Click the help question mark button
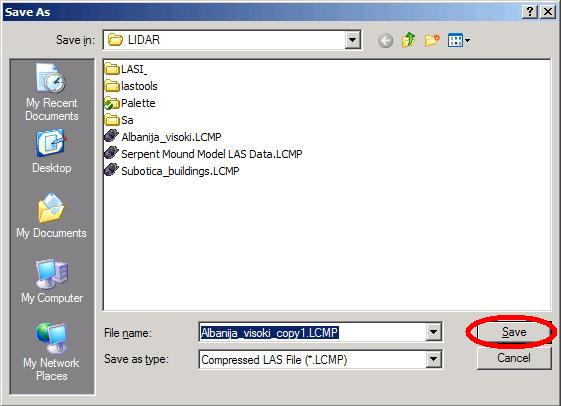 tap(530, 12)
